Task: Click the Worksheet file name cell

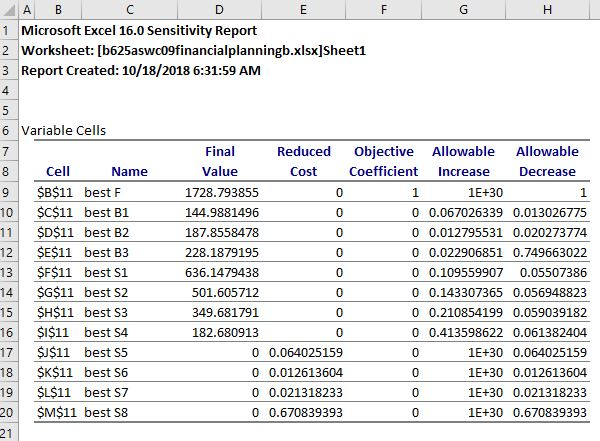Action: pyautogui.click(x=194, y=51)
